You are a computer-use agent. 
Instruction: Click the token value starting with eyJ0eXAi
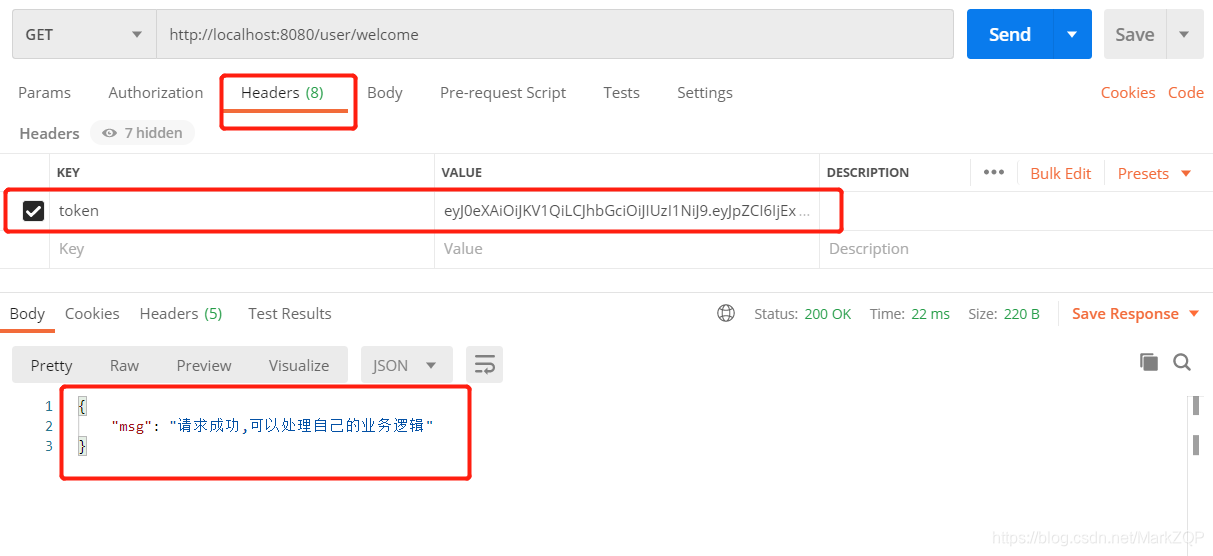[x=627, y=211]
